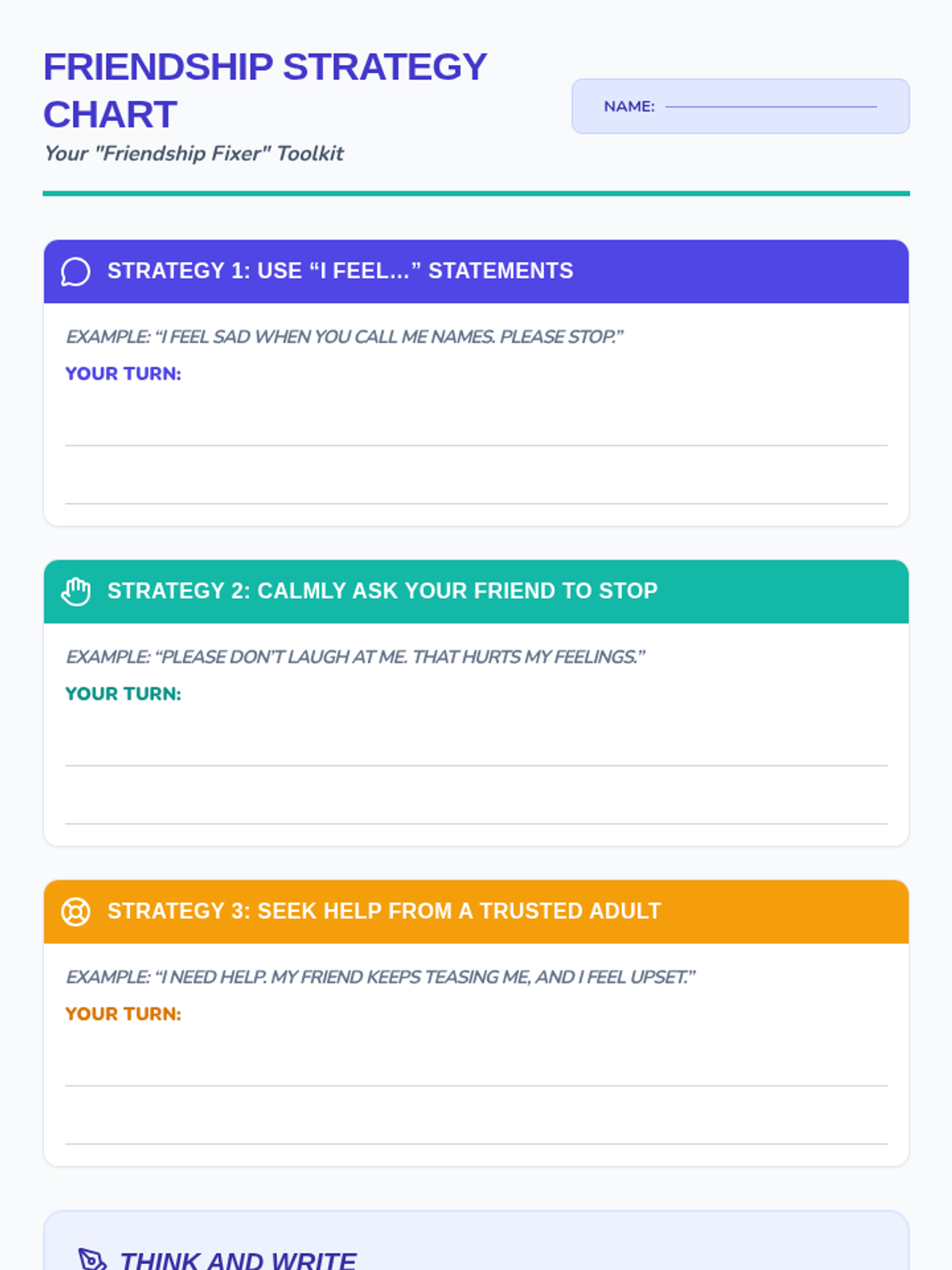Viewport: 952px width, 1270px height.
Task: Click the orange Your Turn label
Action: click(123, 1014)
